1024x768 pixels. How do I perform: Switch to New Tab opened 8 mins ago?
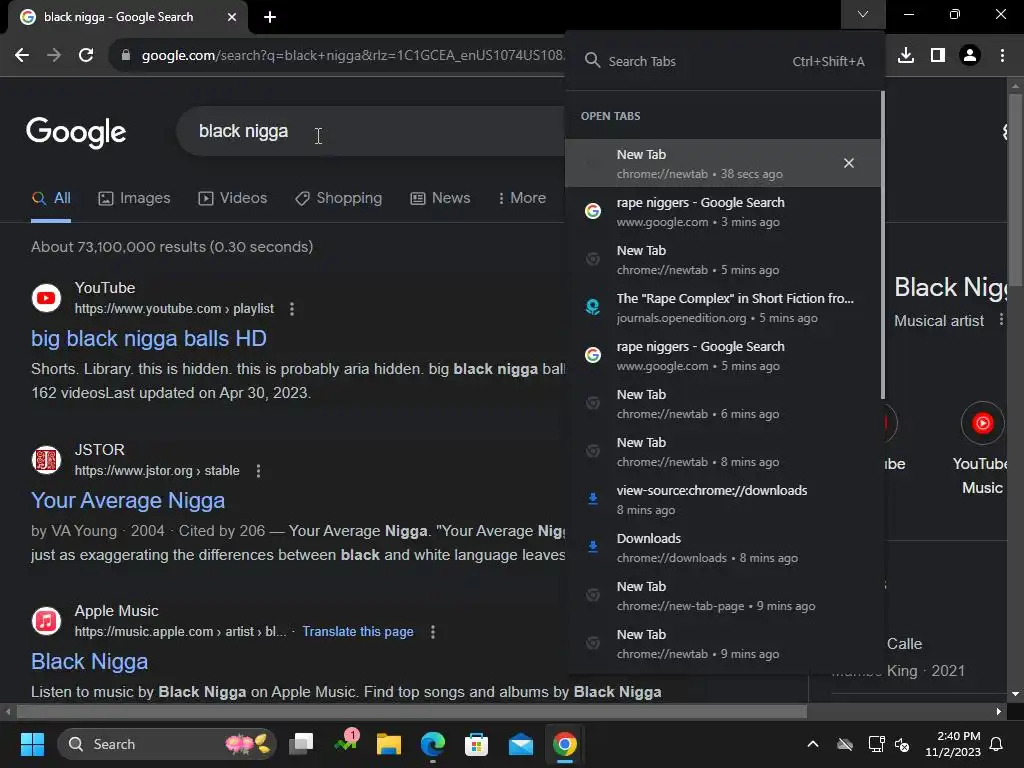coord(723,452)
